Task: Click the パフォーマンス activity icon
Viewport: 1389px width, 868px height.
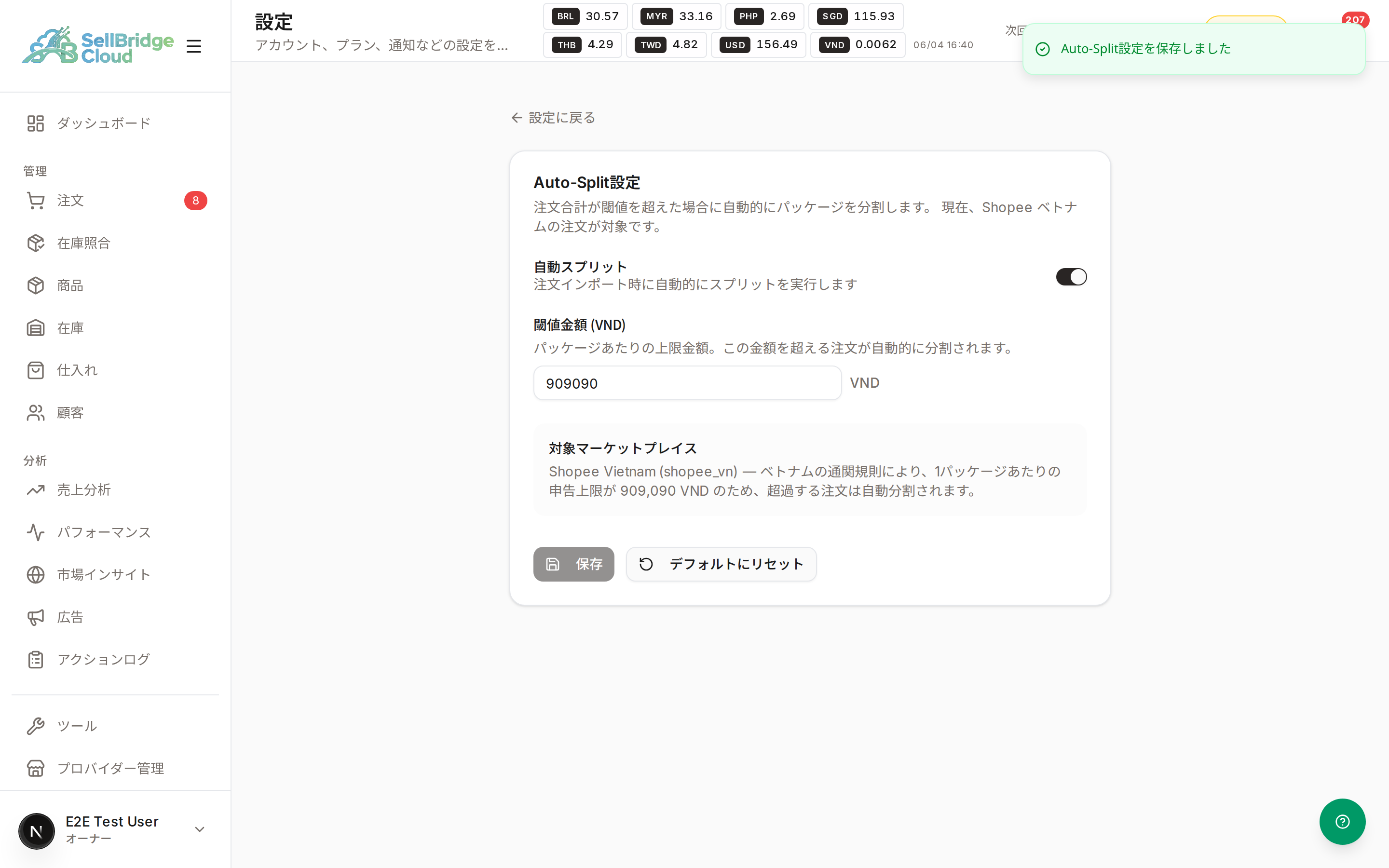Action: pyautogui.click(x=36, y=532)
